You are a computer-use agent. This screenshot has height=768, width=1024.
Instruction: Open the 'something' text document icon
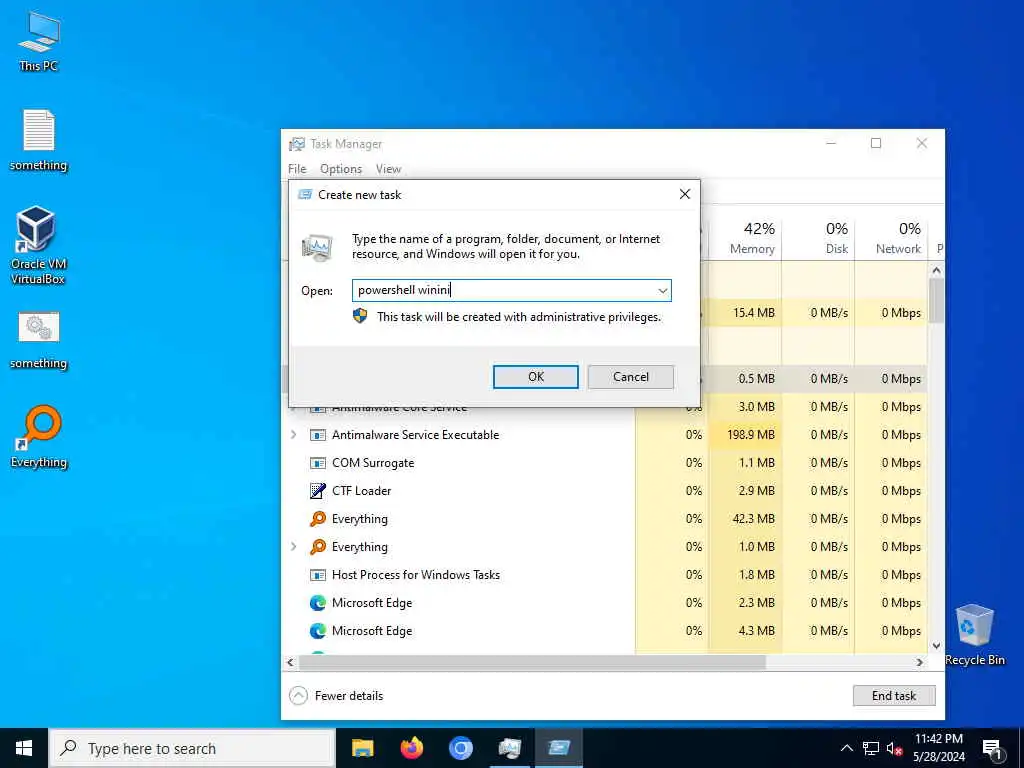point(39,140)
